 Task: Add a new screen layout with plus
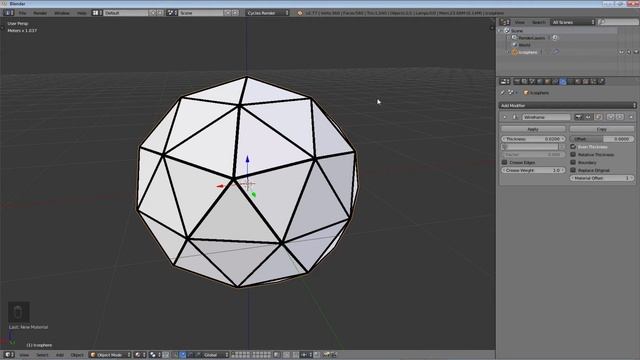tap(153, 13)
